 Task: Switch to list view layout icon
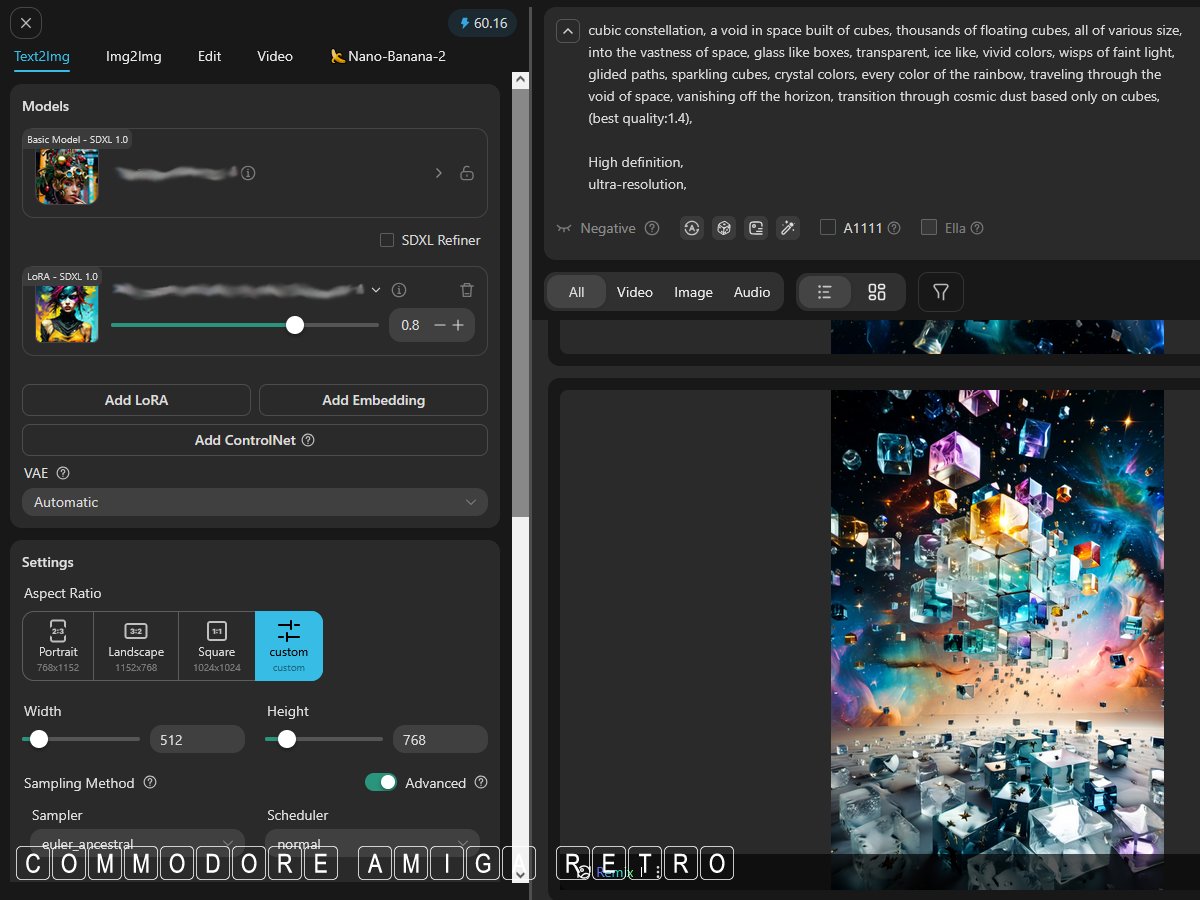point(825,292)
